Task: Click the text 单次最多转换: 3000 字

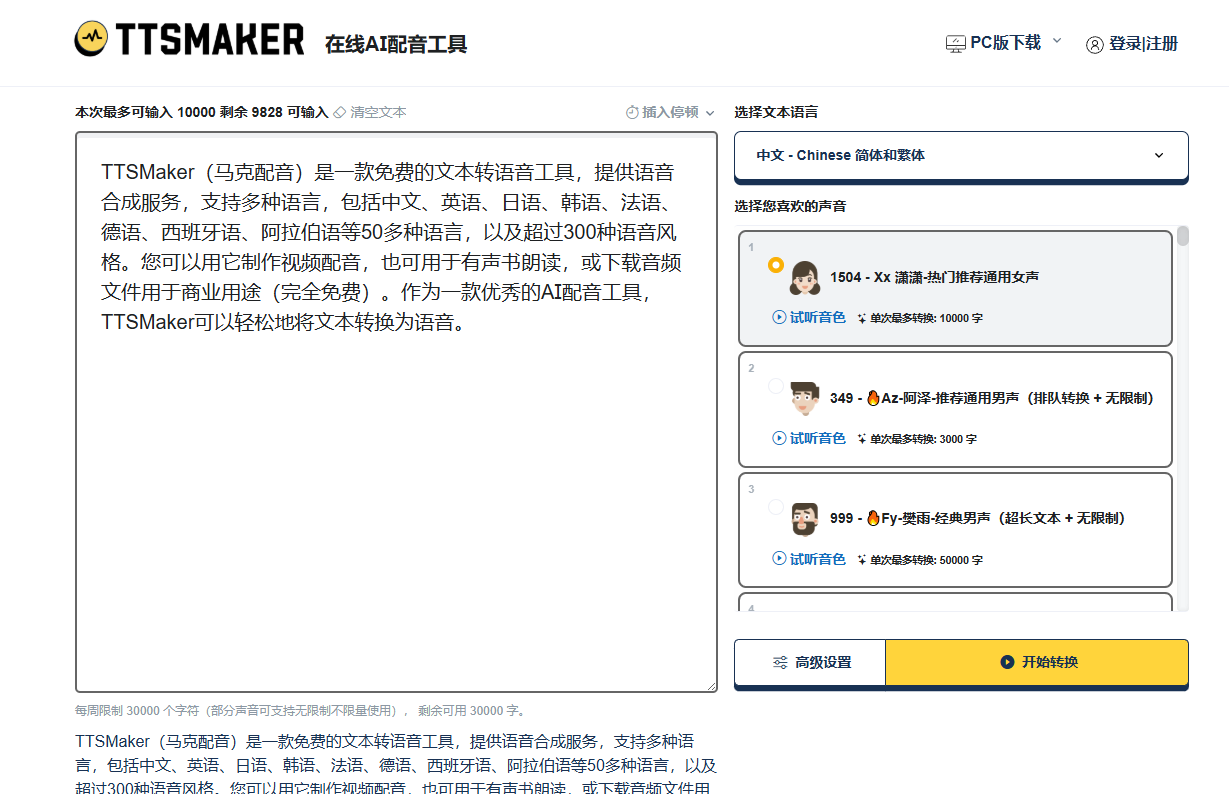Action: (x=923, y=439)
